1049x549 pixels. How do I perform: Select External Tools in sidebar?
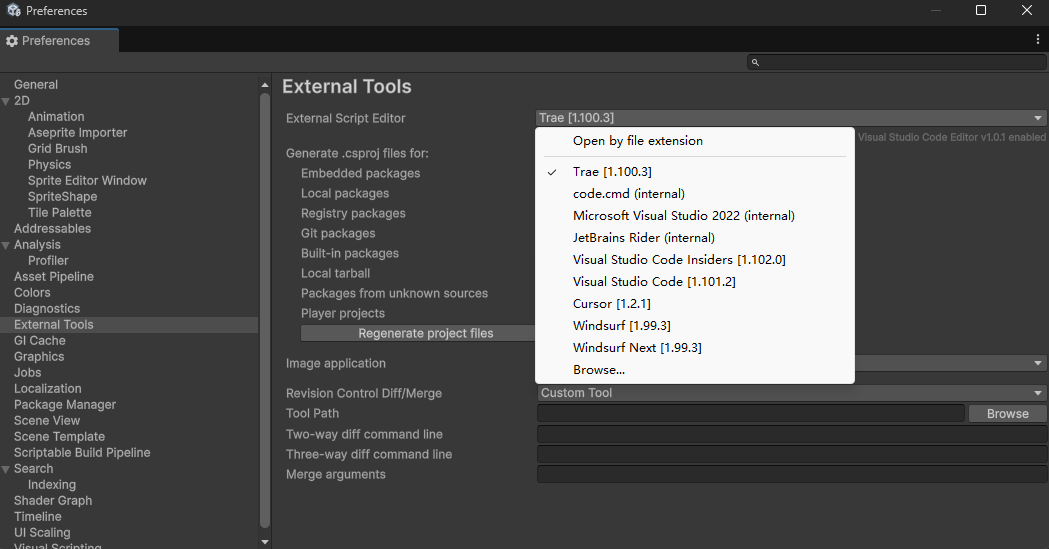[x=129, y=325]
